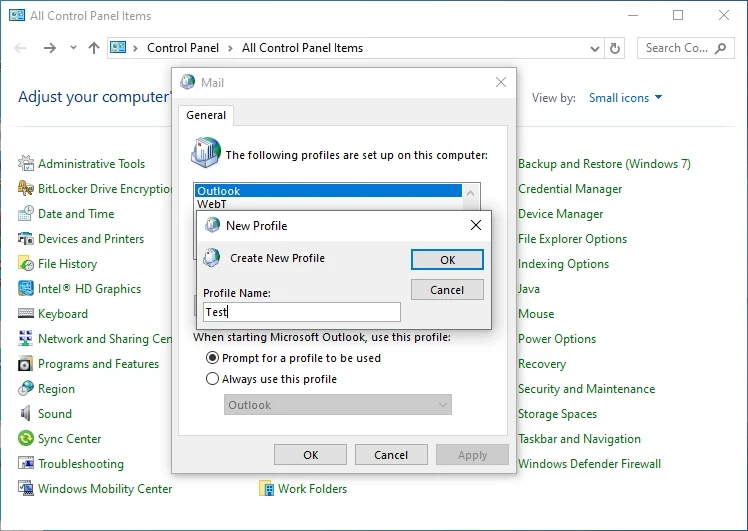Click Control Panel breadcrumb item
This screenshot has width=748, height=531.
coord(183,48)
